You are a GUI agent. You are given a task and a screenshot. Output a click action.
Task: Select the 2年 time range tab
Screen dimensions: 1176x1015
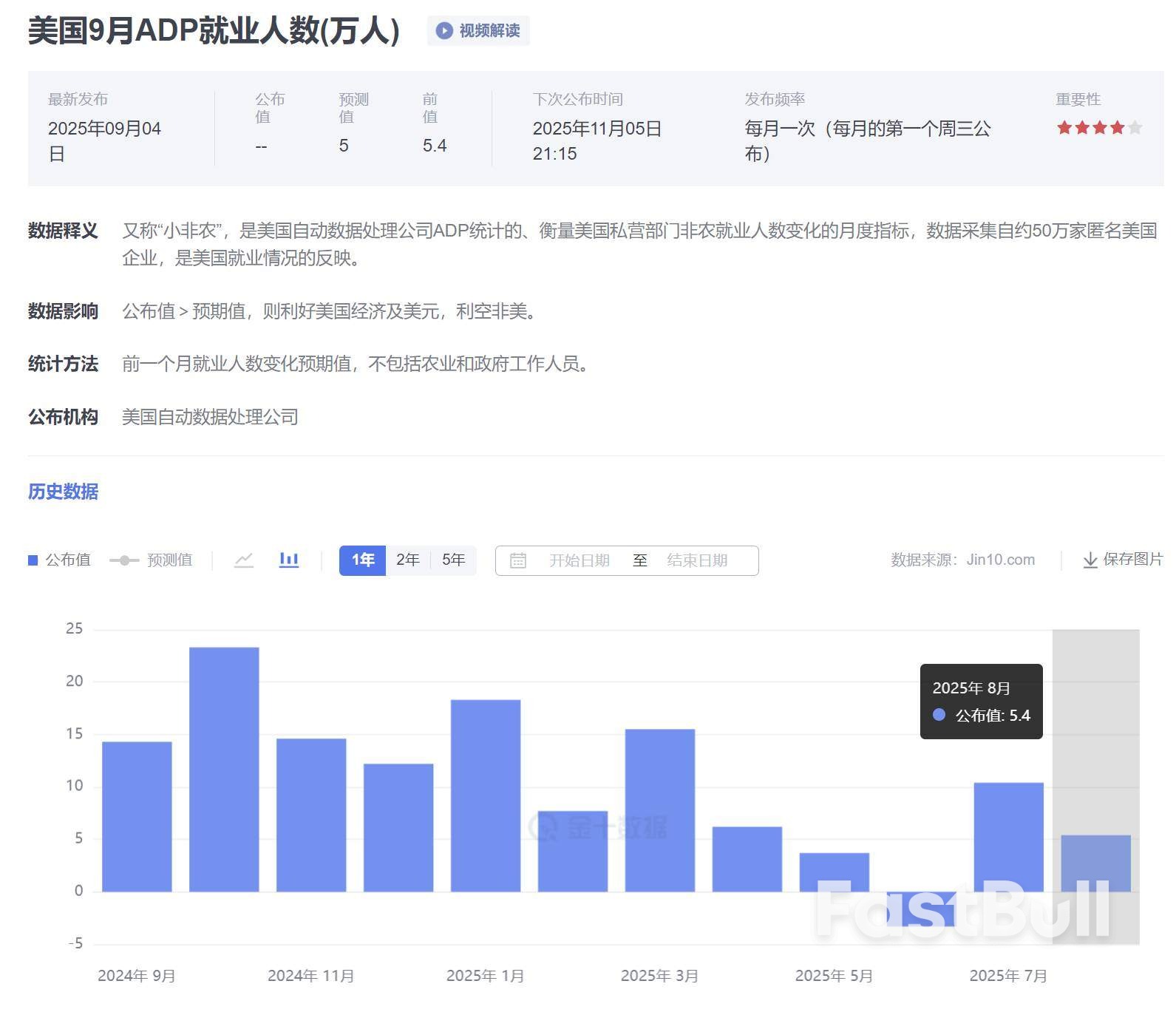click(x=407, y=560)
